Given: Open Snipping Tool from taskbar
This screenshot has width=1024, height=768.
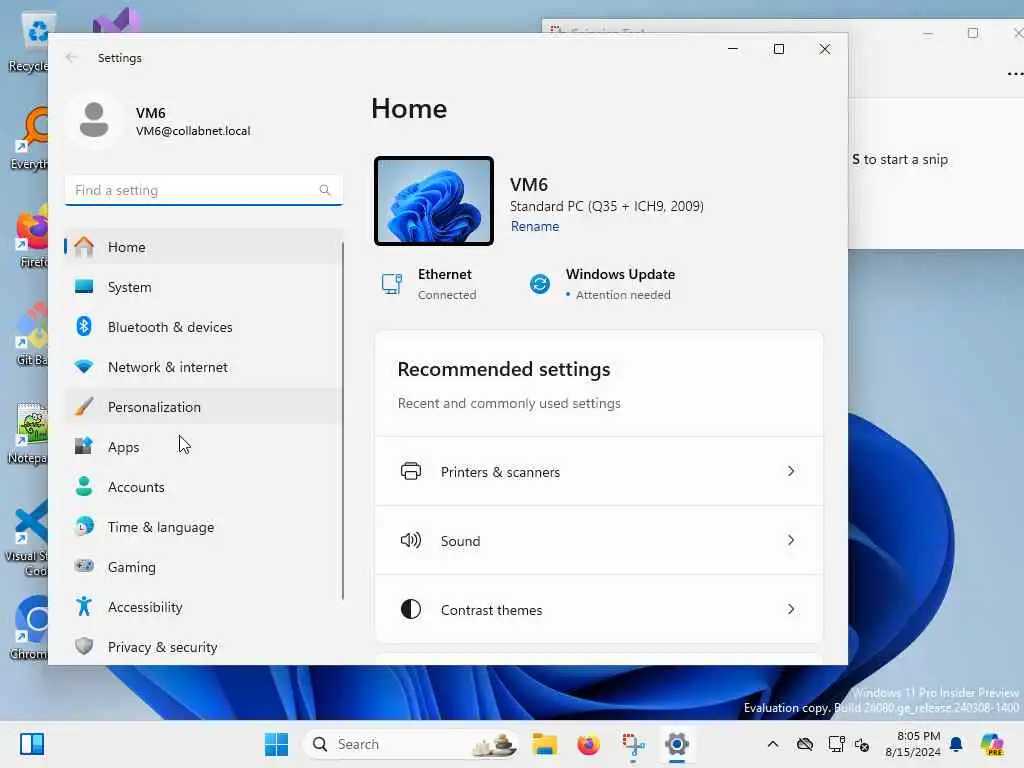Looking at the screenshot, I should coord(633,744).
